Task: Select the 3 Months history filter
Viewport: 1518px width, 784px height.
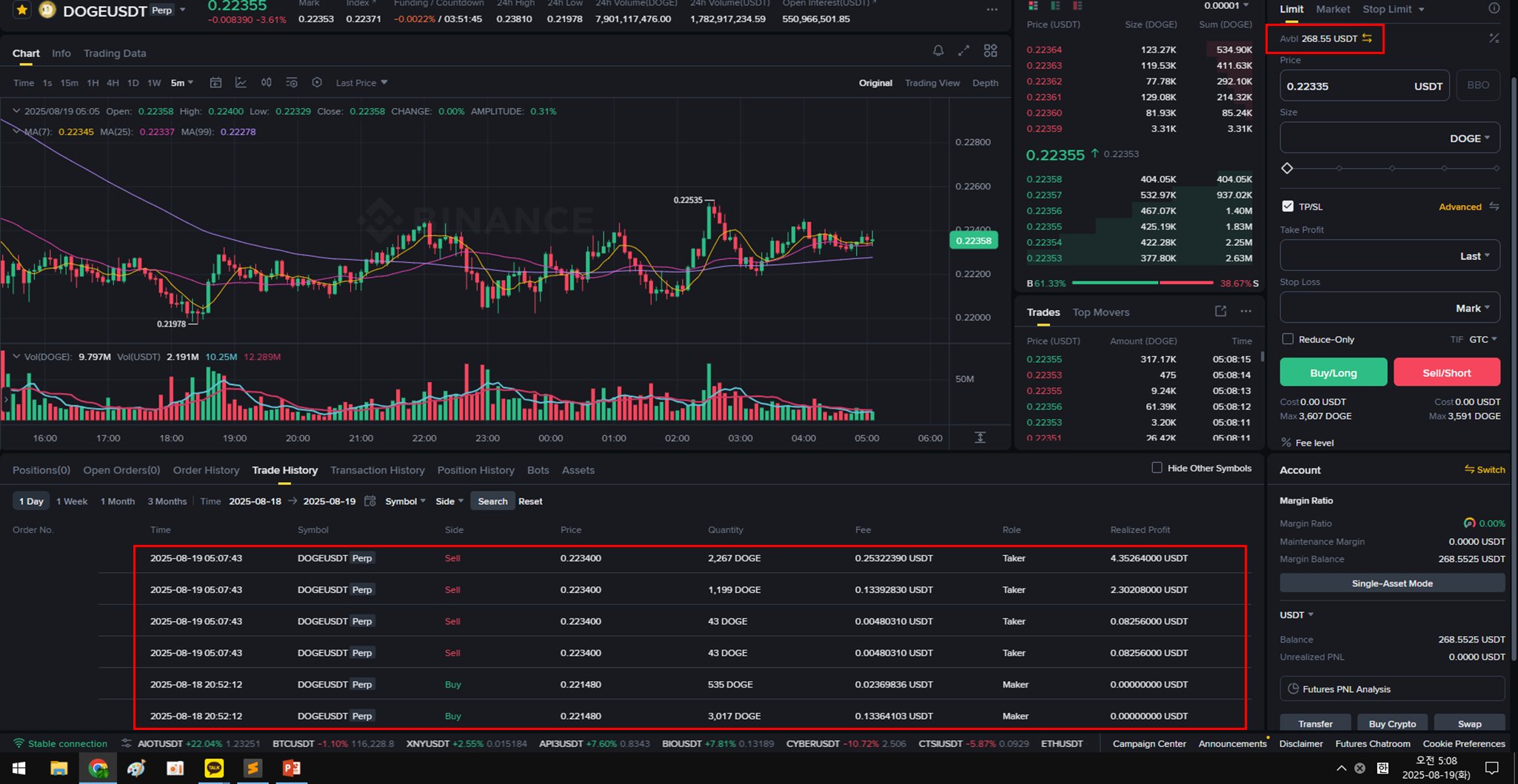Action: tap(167, 501)
